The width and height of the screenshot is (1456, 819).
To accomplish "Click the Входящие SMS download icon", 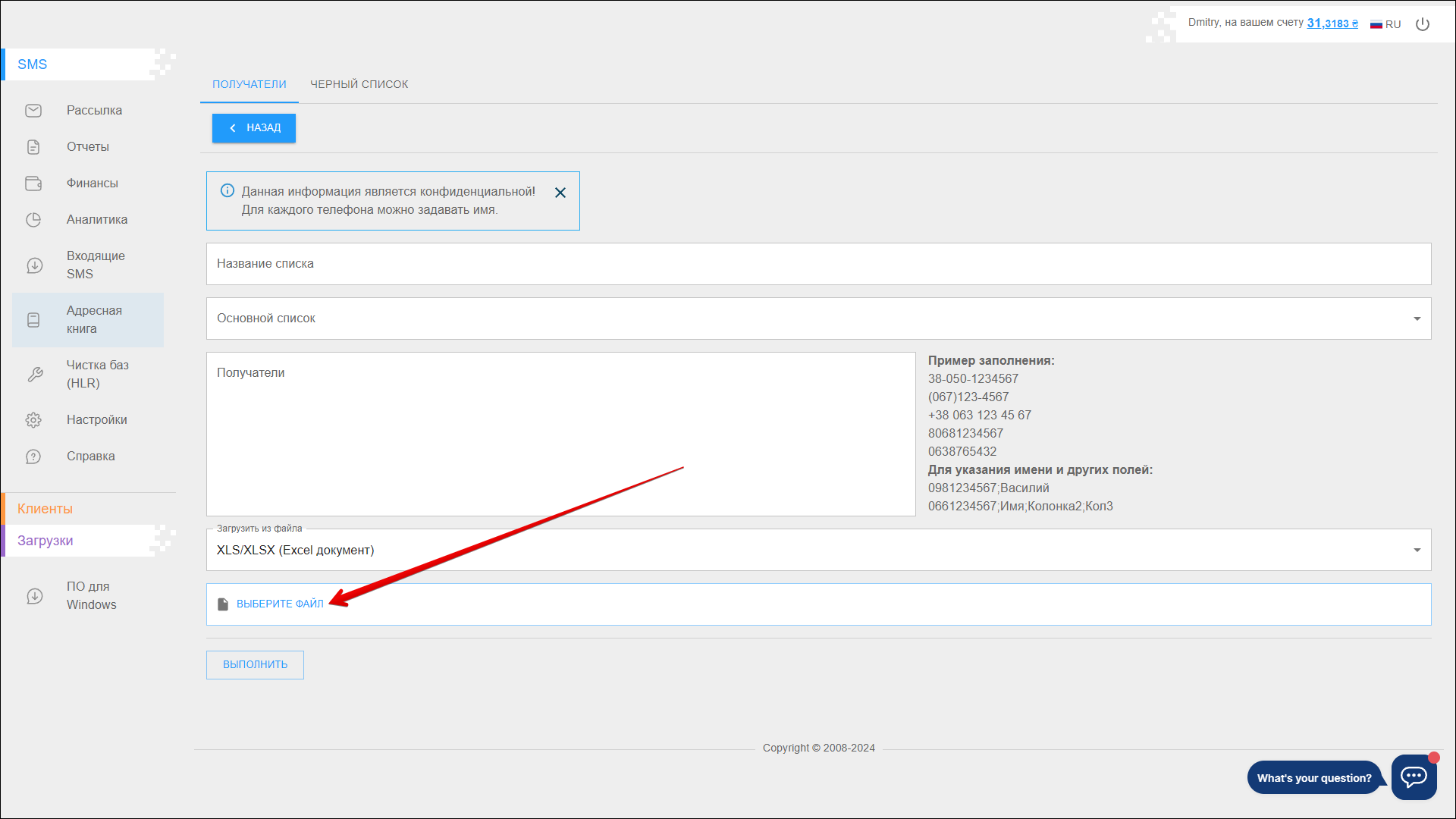I will pyautogui.click(x=34, y=265).
